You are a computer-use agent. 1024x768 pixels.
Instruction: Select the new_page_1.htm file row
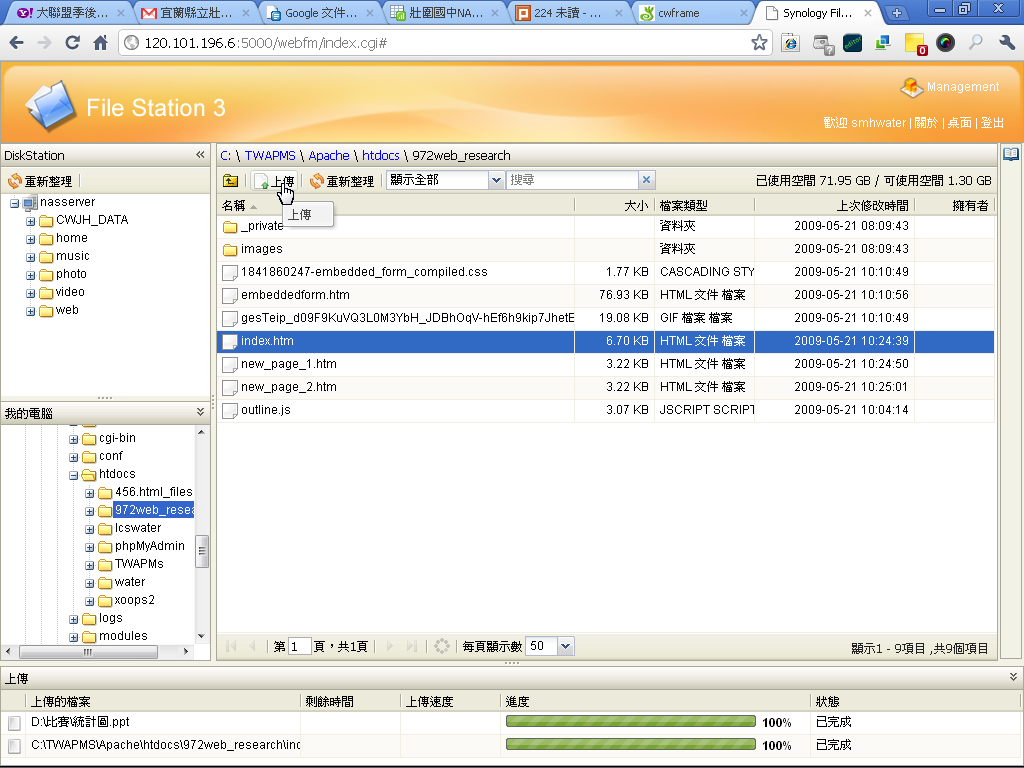point(605,364)
